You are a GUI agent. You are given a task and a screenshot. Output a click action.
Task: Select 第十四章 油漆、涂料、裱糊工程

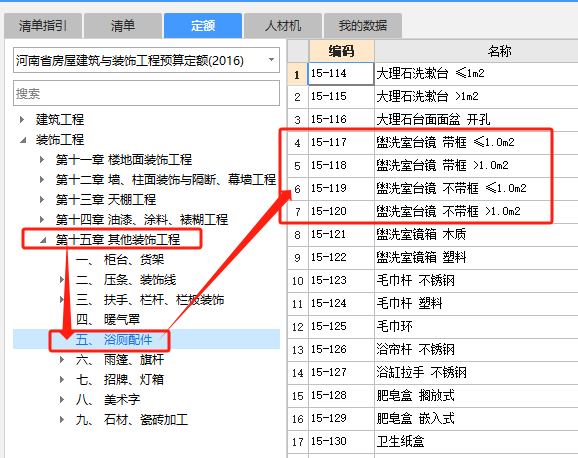[142, 219]
